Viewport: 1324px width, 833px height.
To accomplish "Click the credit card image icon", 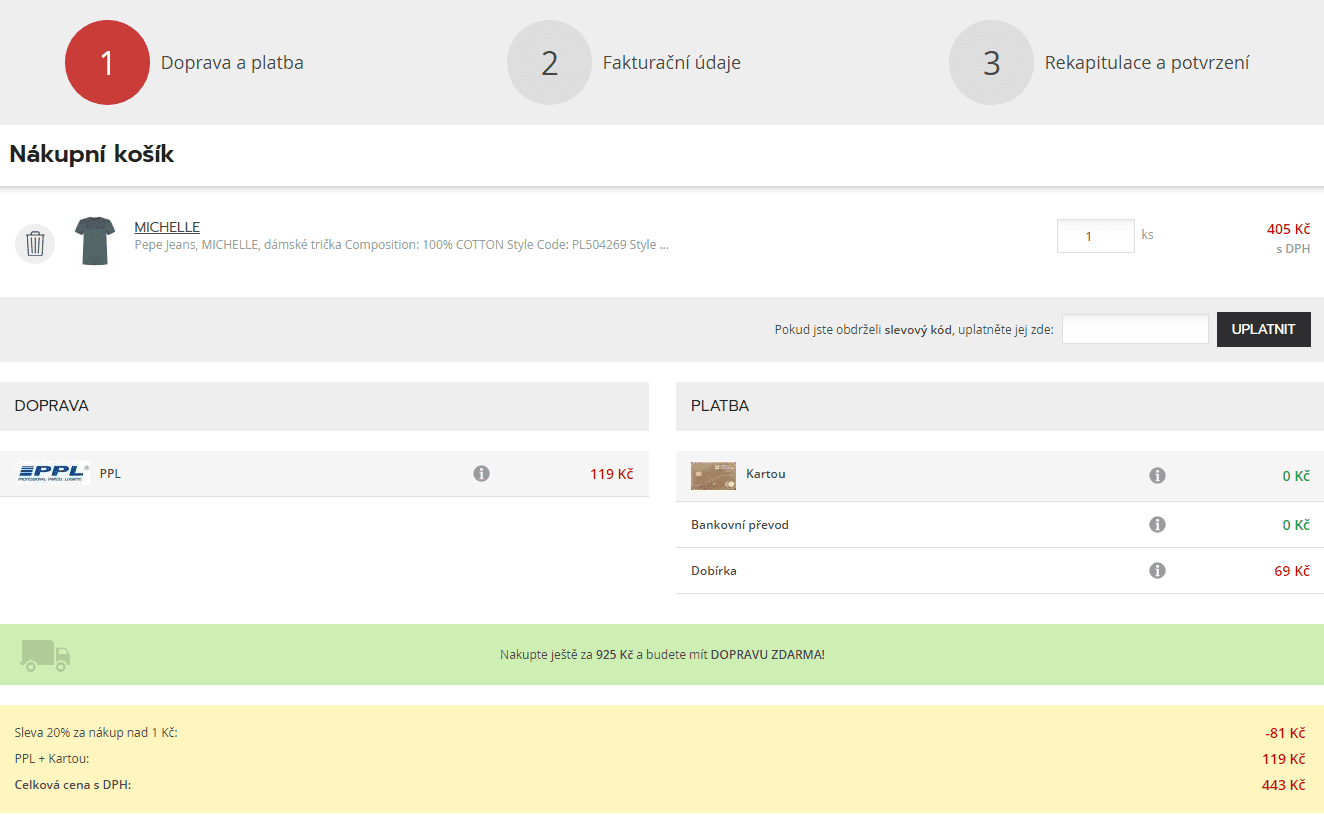I will point(713,476).
